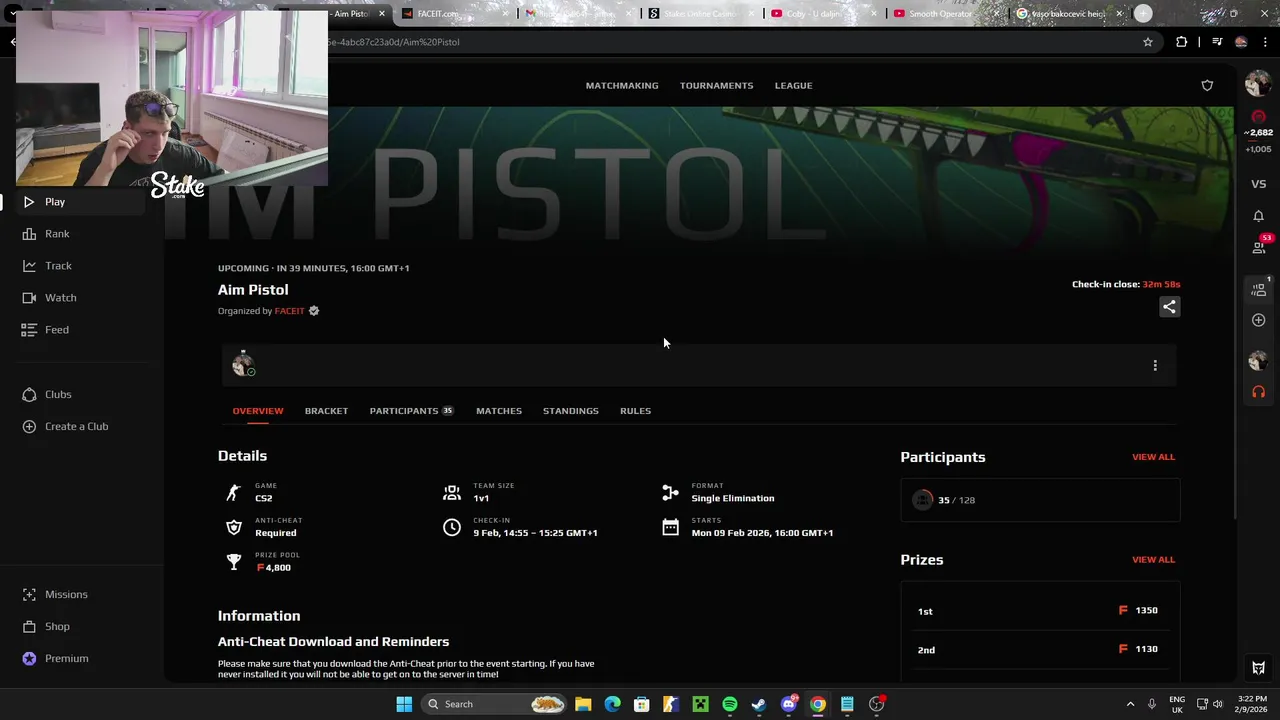The image size is (1280, 720).
Task: Switch to the Stake Online Casino tab
Action: coord(701,14)
